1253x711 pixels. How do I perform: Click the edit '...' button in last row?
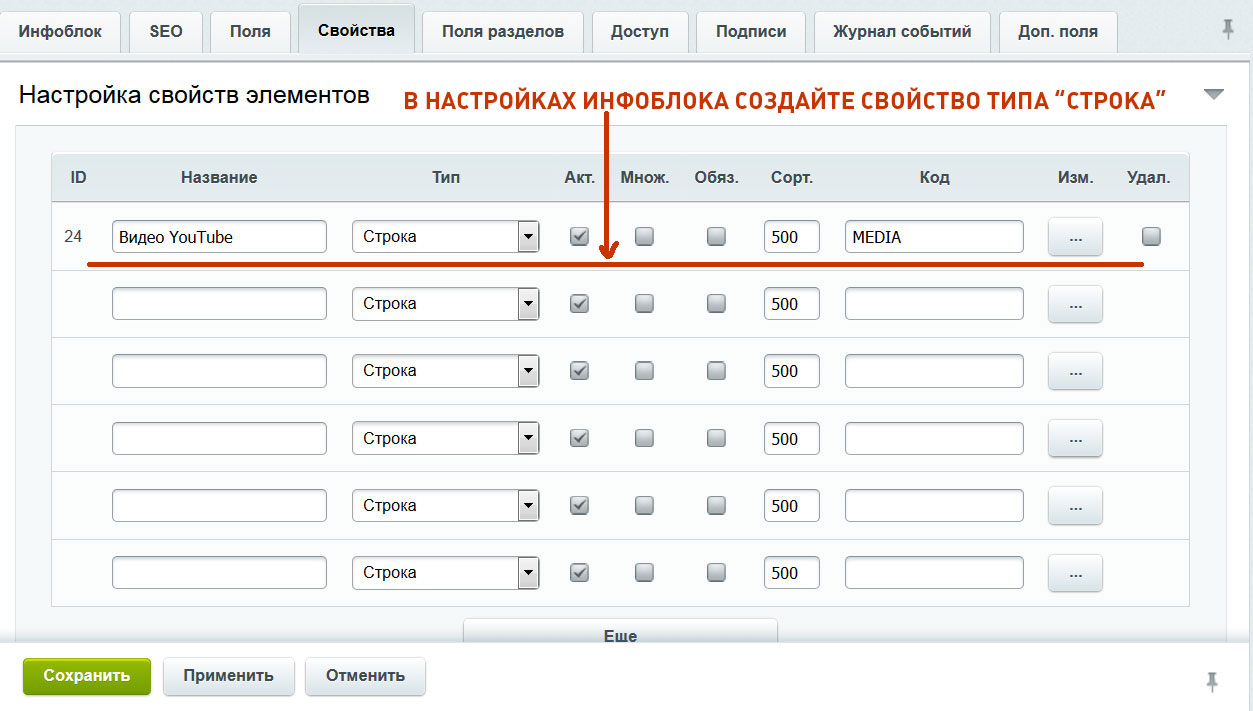(1075, 573)
